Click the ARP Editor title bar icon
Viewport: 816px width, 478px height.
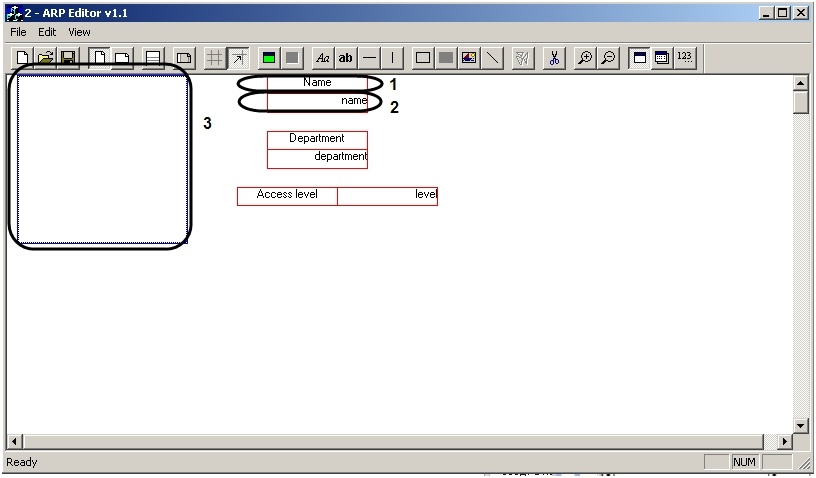tap(14, 14)
